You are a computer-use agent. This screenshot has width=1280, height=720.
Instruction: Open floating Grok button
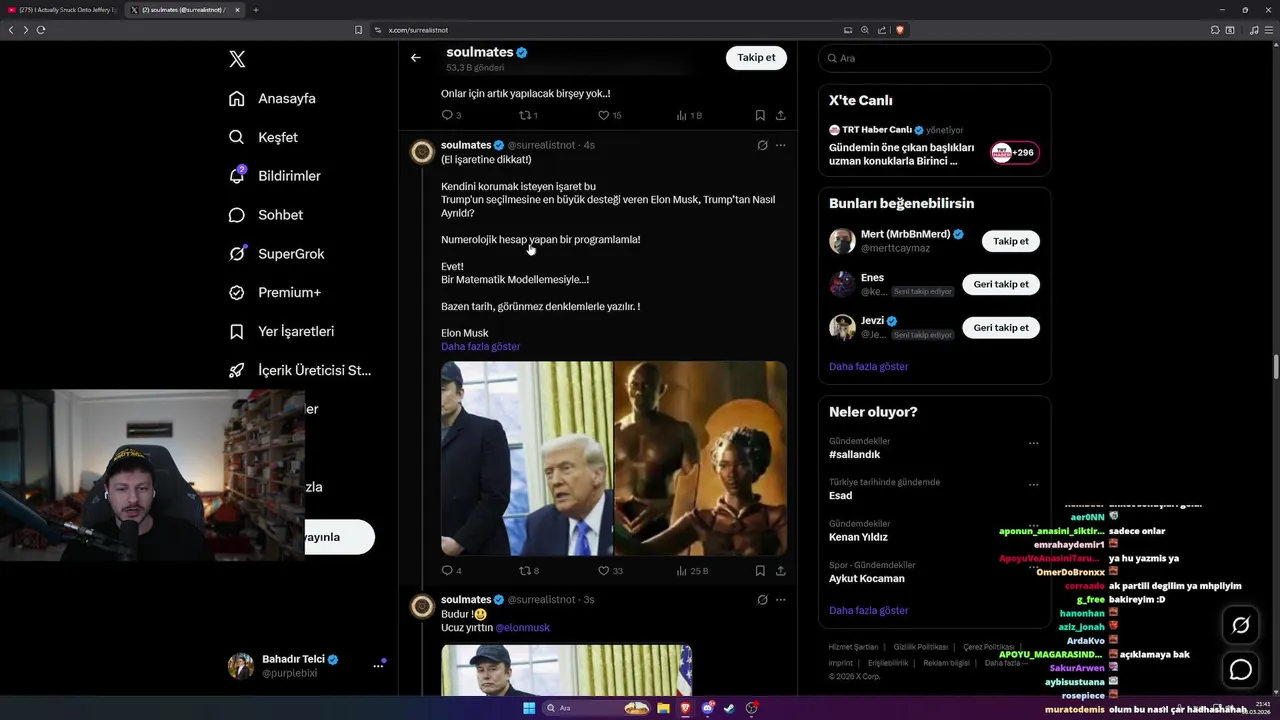[1241, 625]
